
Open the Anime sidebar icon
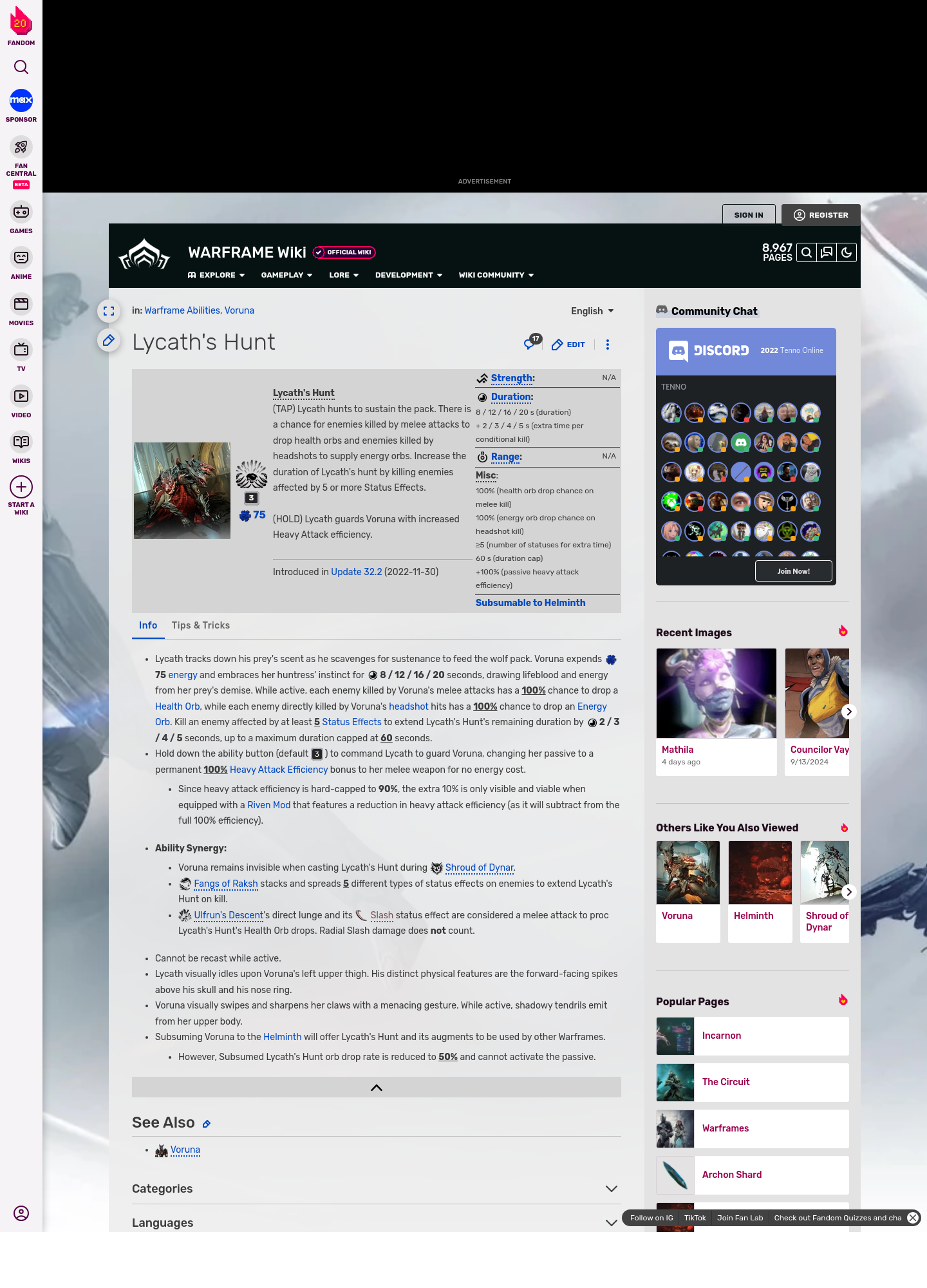21,258
